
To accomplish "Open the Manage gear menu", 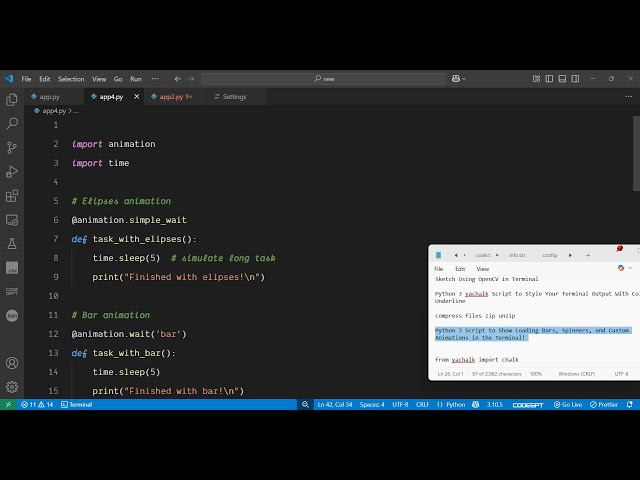I will point(12,387).
